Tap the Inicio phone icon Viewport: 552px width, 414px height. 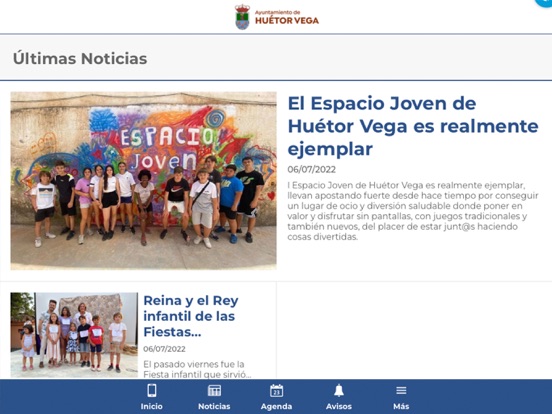pos(152,390)
